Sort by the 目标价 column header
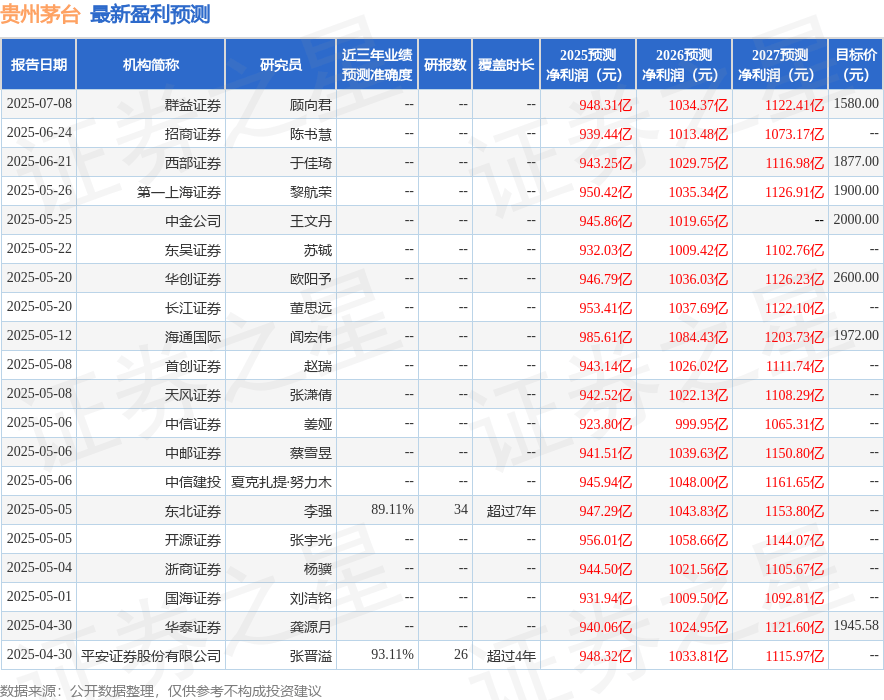 (x=856, y=63)
